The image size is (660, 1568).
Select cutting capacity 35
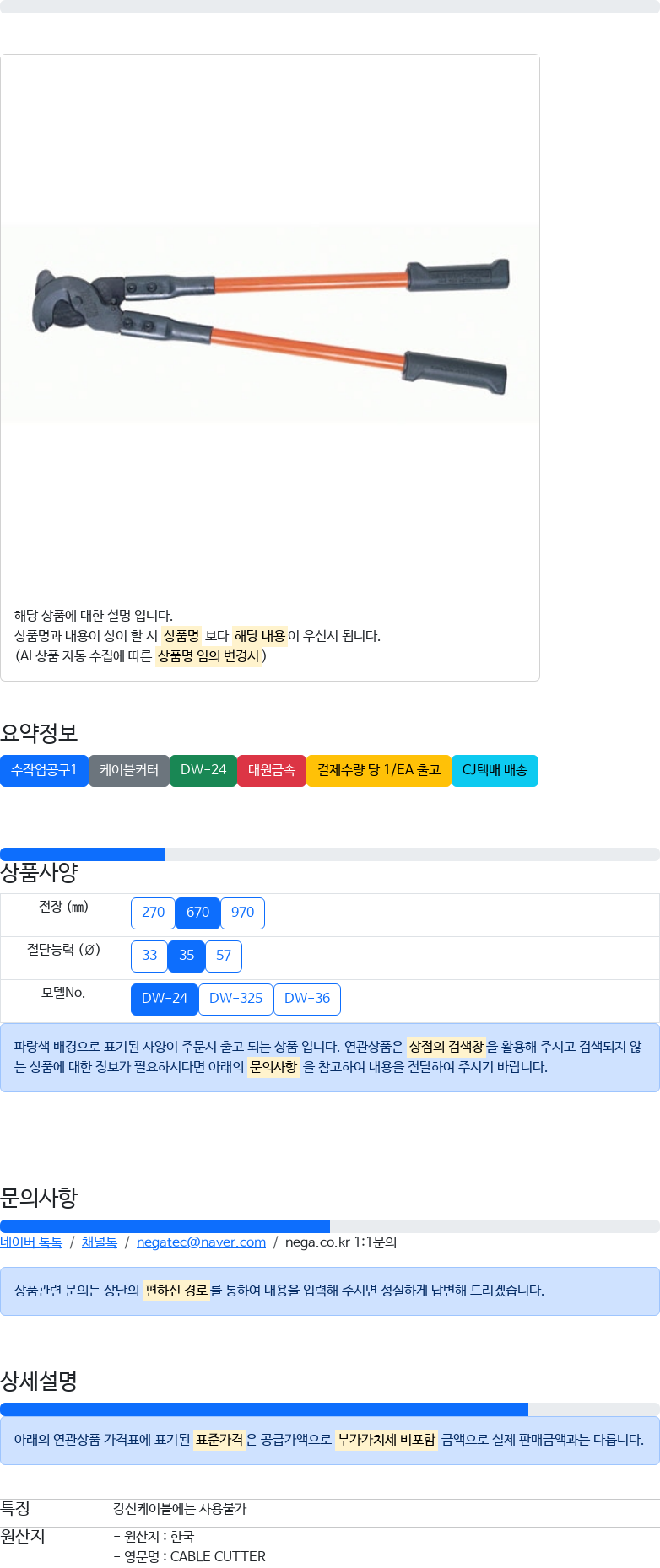tap(187, 956)
